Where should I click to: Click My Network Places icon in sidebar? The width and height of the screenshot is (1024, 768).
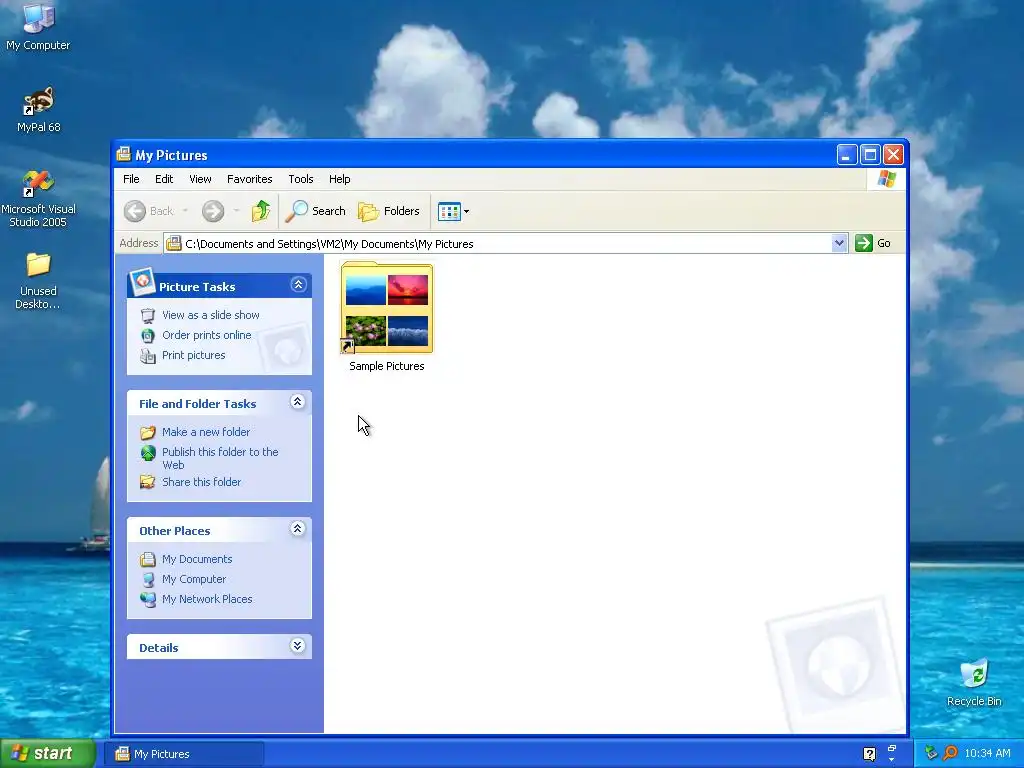pos(148,600)
